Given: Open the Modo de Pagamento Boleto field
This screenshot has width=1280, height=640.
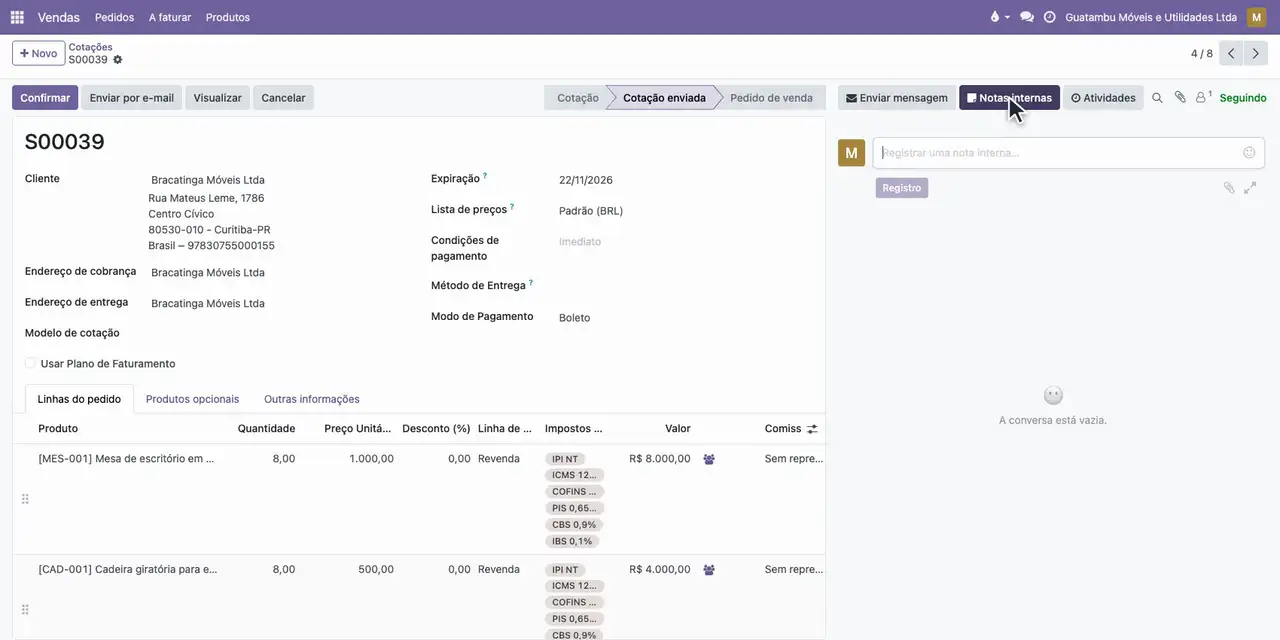Looking at the screenshot, I should click(685, 318).
